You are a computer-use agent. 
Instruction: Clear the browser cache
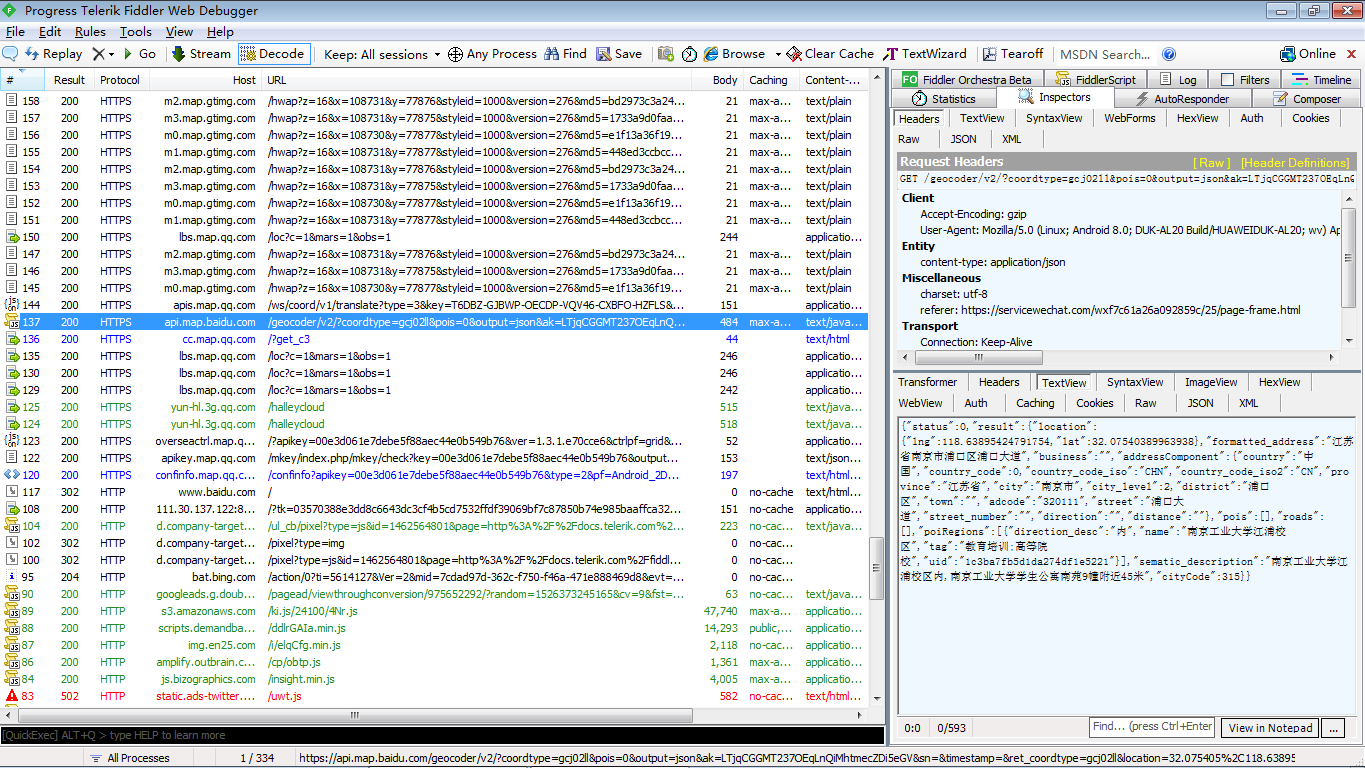830,54
